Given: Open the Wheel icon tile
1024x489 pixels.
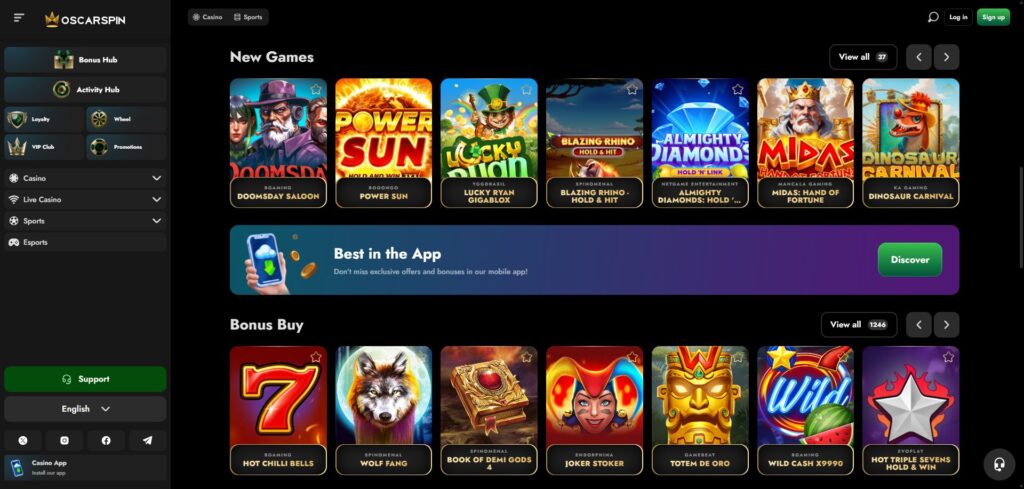Looking at the screenshot, I should pyautogui.click(x=125, y=119).
